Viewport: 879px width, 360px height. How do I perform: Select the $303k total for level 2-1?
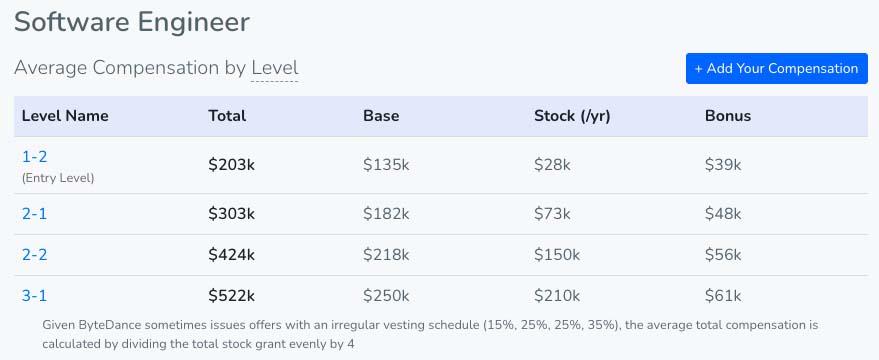(232, 214)
